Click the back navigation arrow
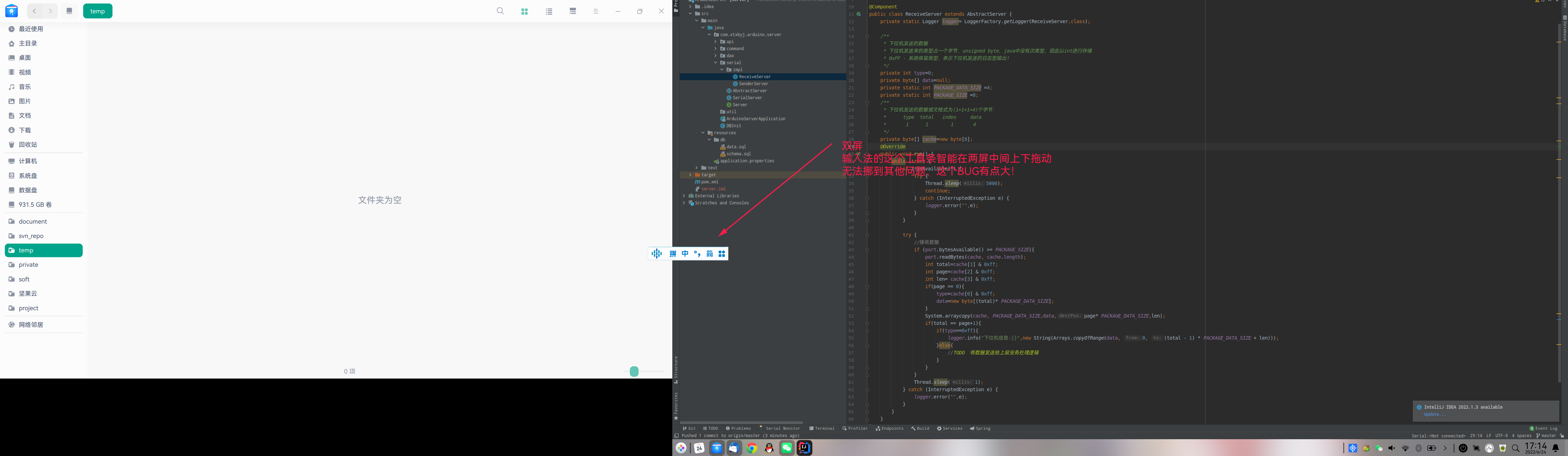 [x=35, y=11]
